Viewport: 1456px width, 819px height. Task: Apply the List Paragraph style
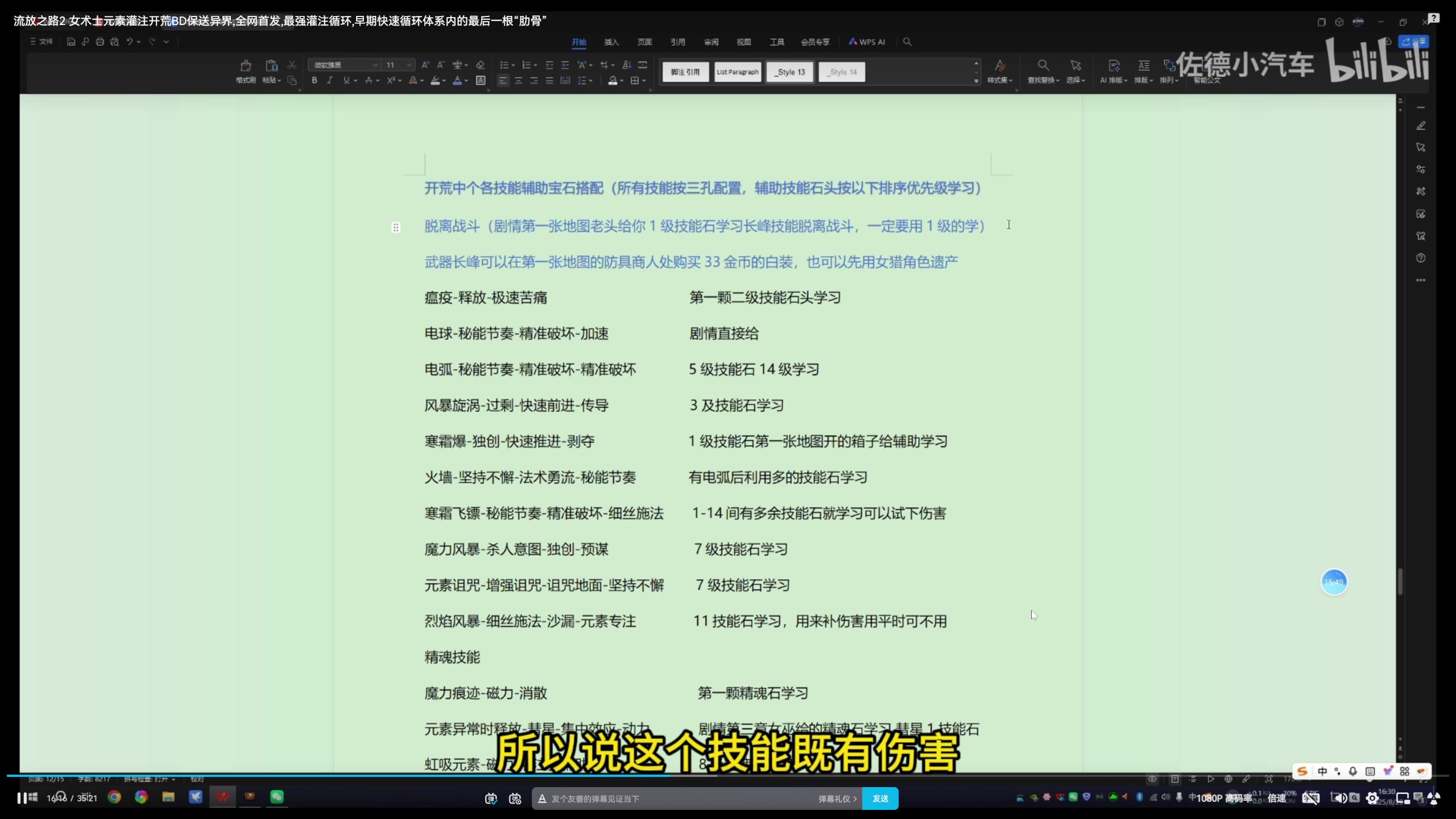tap(738, 72)
